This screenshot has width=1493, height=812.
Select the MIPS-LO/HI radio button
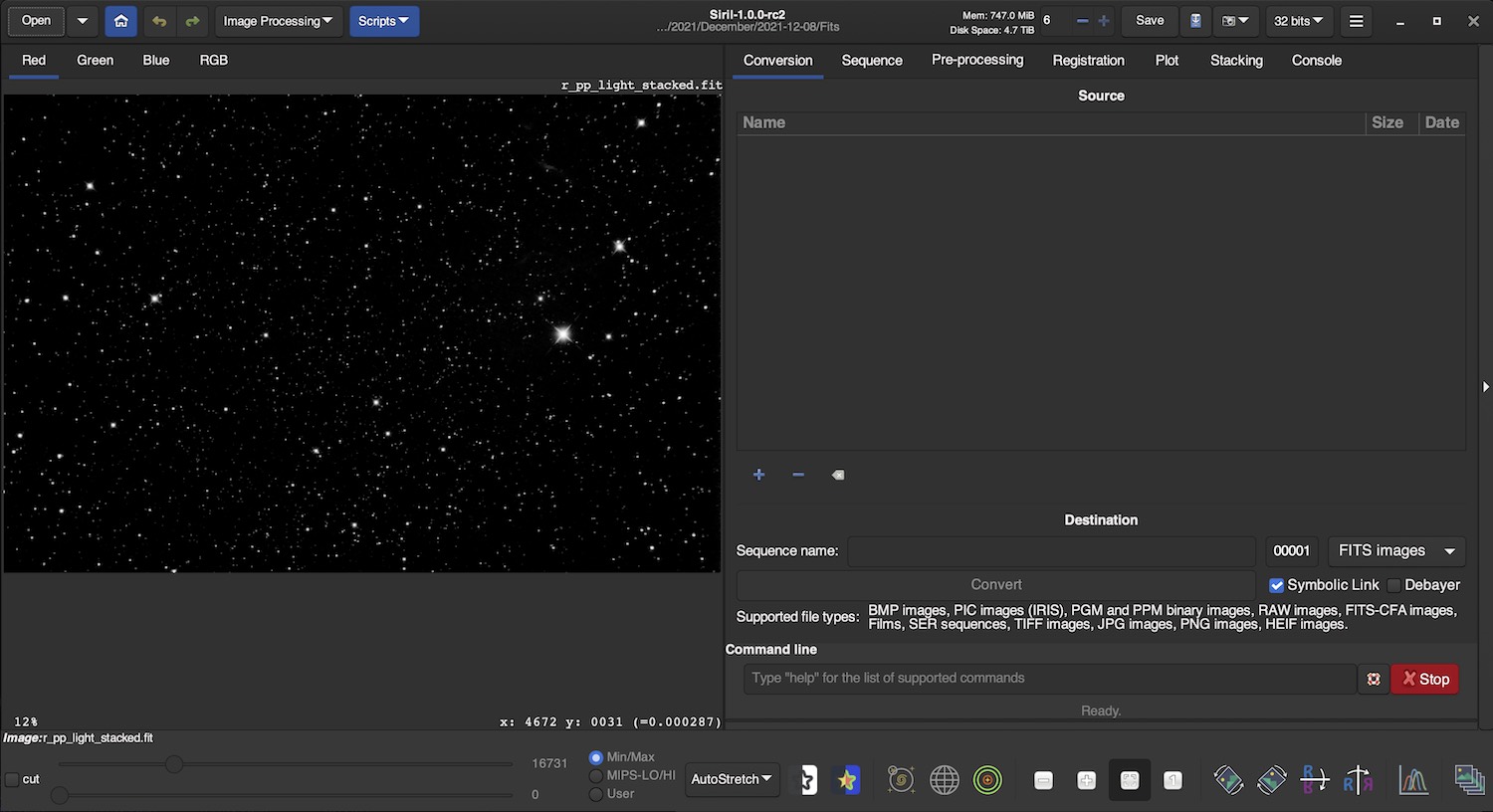click(596, 775)
